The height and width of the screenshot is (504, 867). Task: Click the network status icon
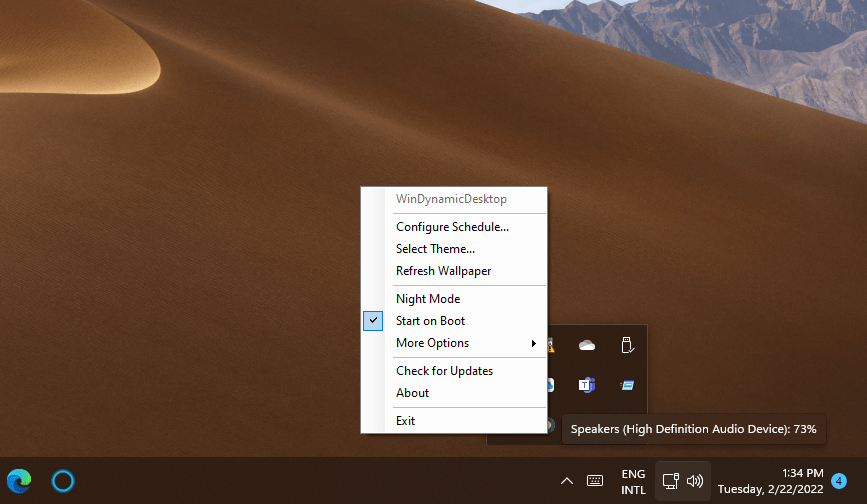pyautogui.click(x=670, y=481)
